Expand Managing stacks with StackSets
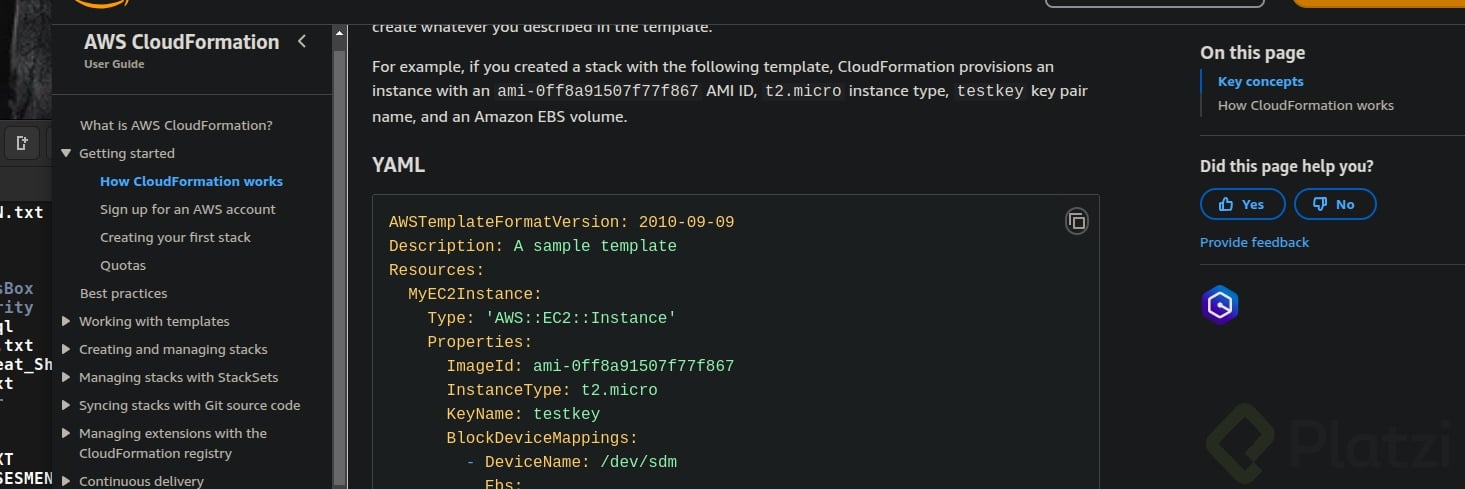1465x489 pixels. point(67,378)
